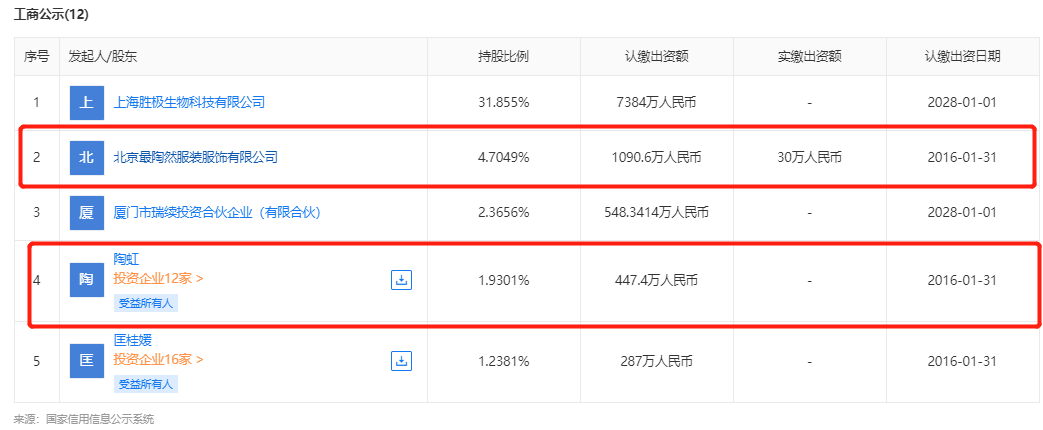
Task: Select 2028-01-01 date in 上海胜极 row
Action: (x=962, y=103)
